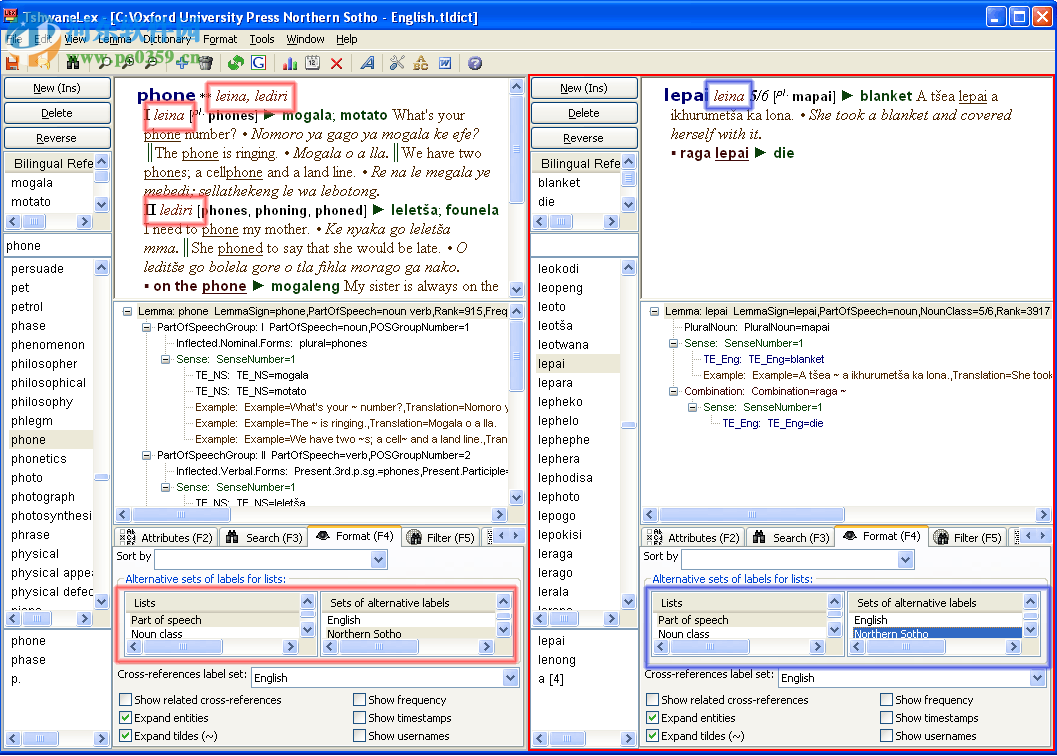1057x756 pixels.
Task: Toggle Show timestamps checkbox in right pane
Action: pyautogui.click(x=887, y=718)
